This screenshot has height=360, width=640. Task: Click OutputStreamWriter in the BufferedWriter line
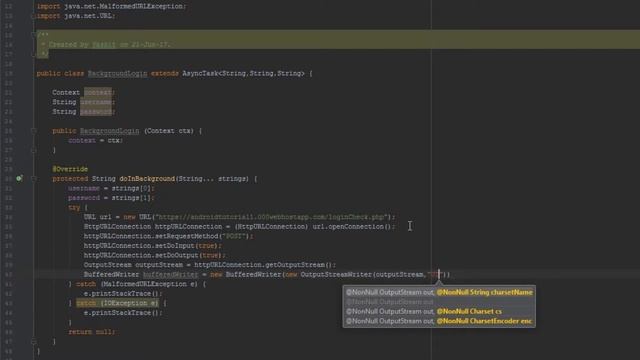pos(336,274)
